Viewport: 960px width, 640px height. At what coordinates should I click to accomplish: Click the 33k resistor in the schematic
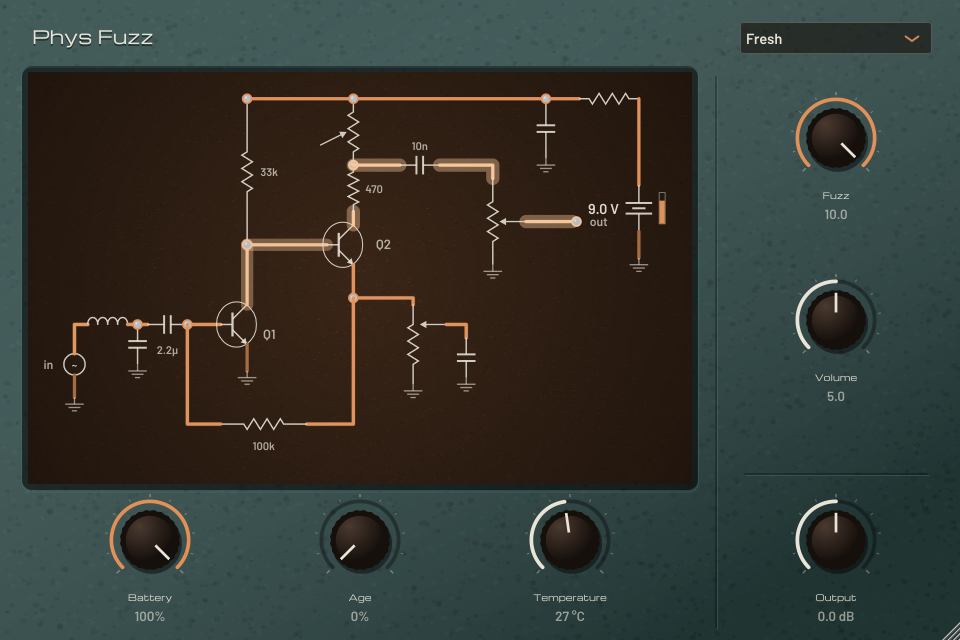point(247,171)
